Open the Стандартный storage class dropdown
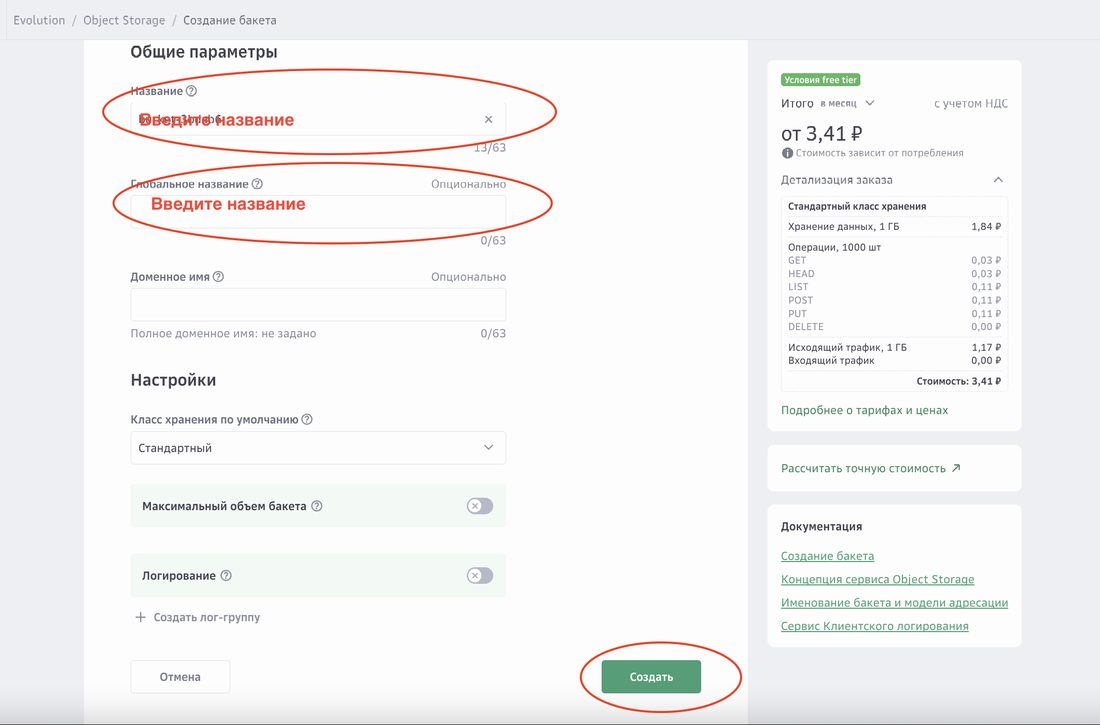The width and height of the screenshot is (1100, 725). coord(318,448)
